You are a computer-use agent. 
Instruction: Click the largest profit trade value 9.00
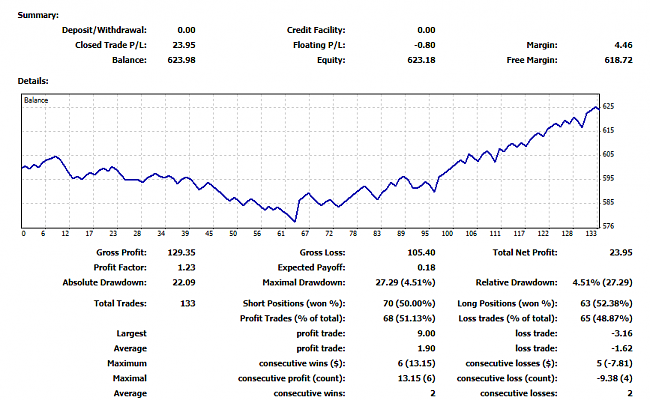pyautogui.click(x=427, y=333)
